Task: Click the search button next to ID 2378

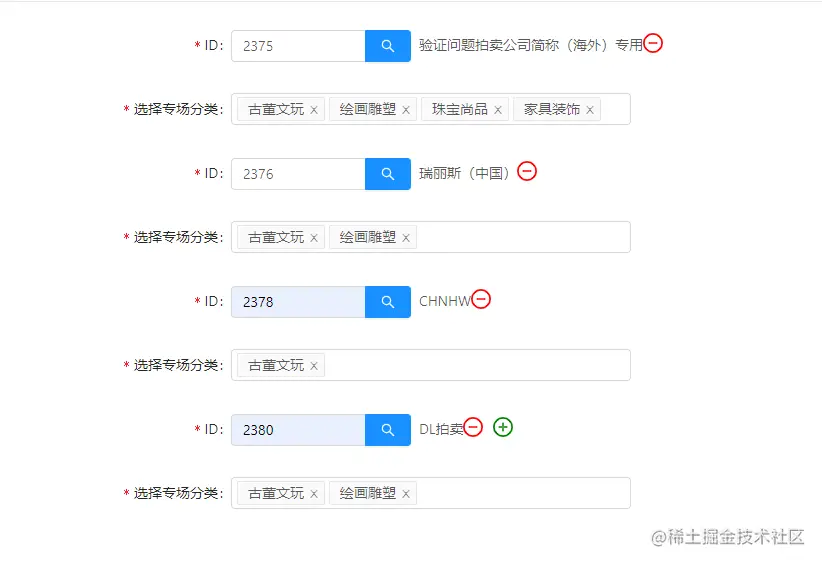Action: [387, 302]
